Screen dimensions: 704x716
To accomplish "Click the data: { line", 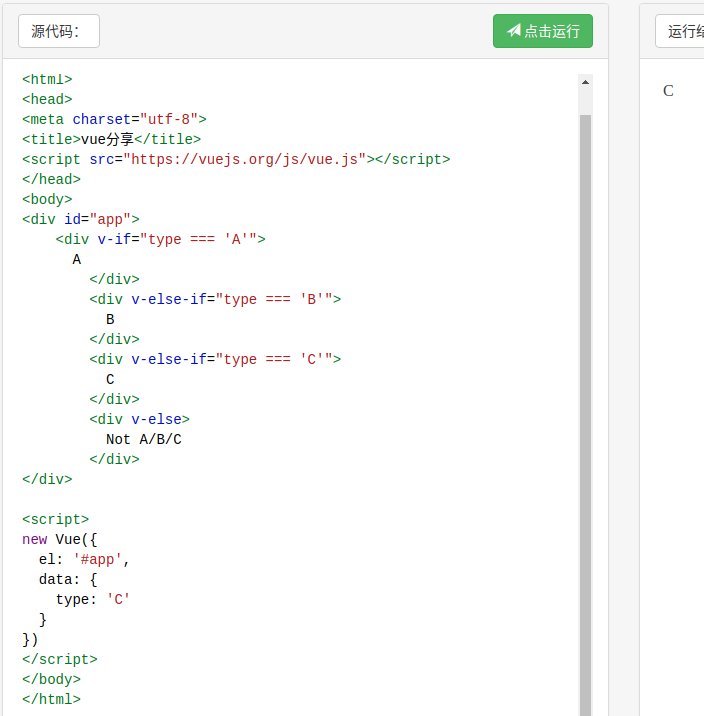I will coord(68,579).
